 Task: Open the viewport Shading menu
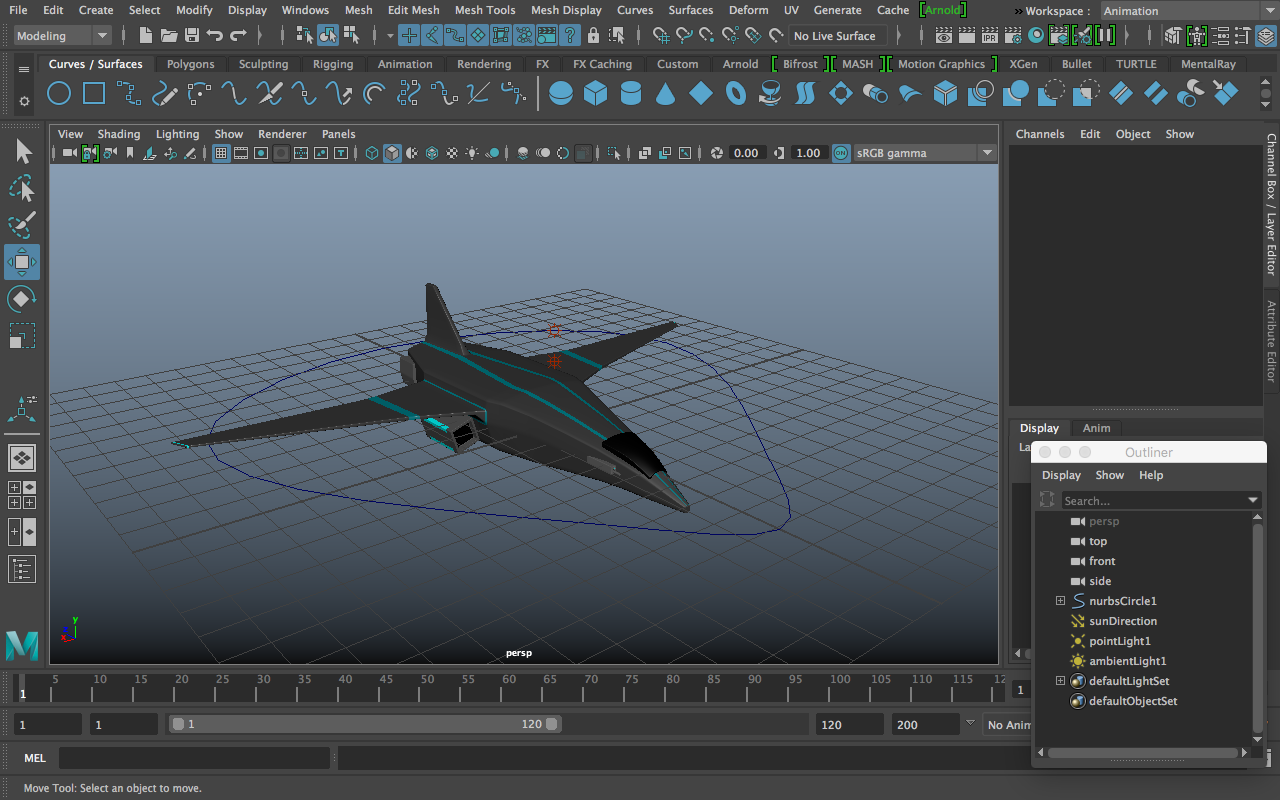[118, 134]
